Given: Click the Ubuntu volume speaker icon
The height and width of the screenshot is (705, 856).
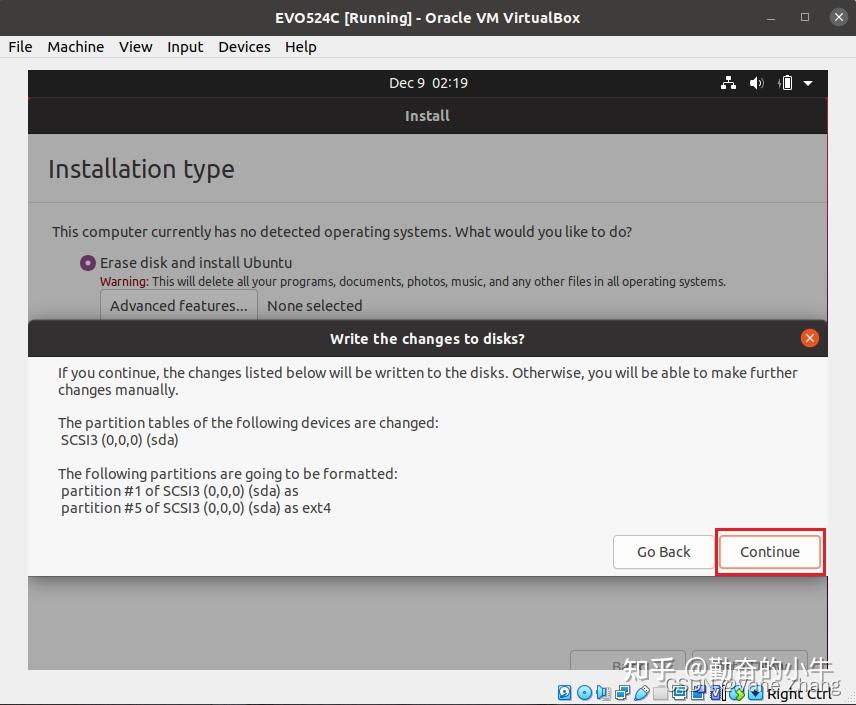Looking at the screenshot, I should [x=756, y=83].
